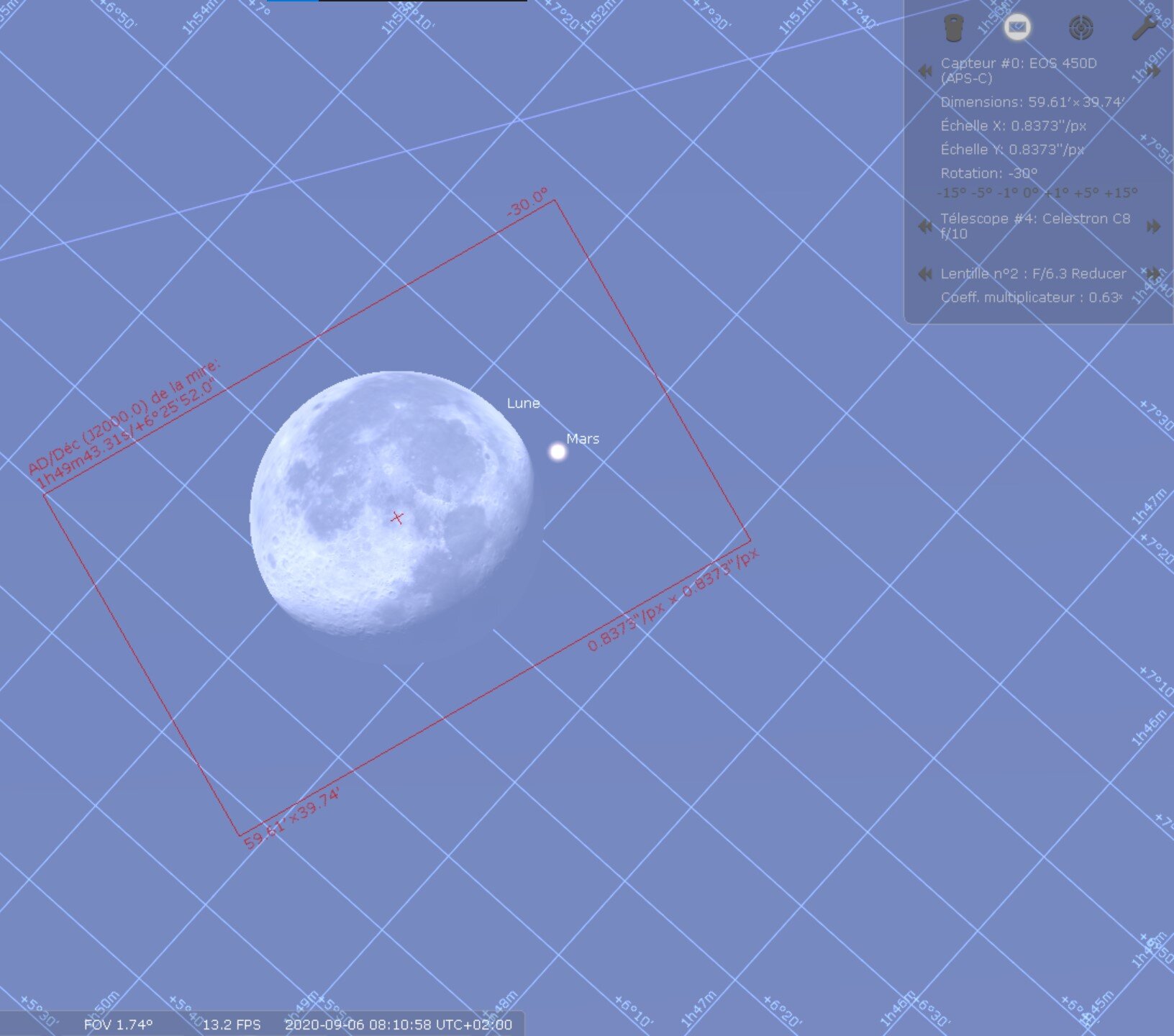Select the Moon labeled Lune

pos(392,504)
